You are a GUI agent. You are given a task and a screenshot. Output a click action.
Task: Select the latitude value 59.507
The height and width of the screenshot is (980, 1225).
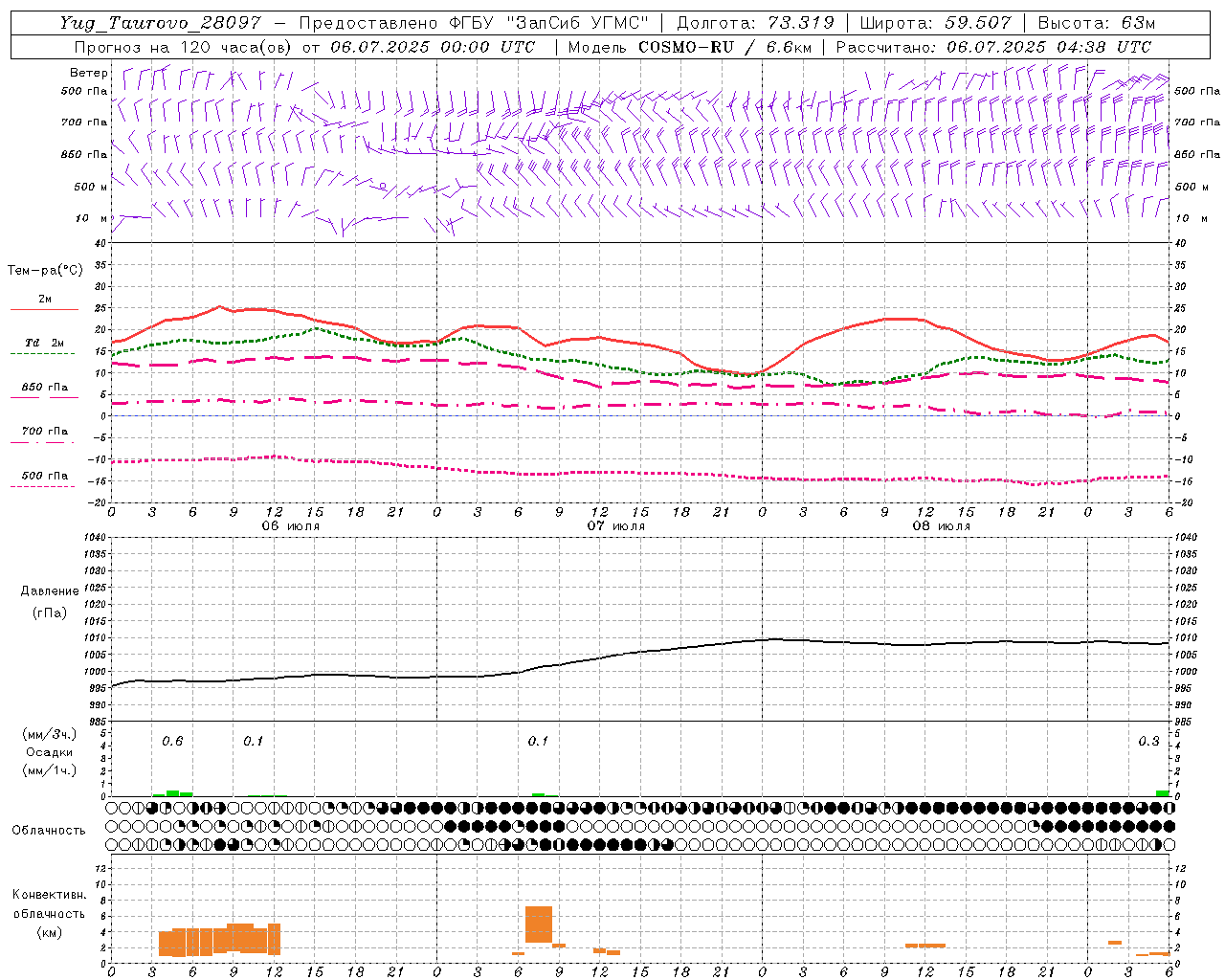pyautogui.click(x=978, y=23)
